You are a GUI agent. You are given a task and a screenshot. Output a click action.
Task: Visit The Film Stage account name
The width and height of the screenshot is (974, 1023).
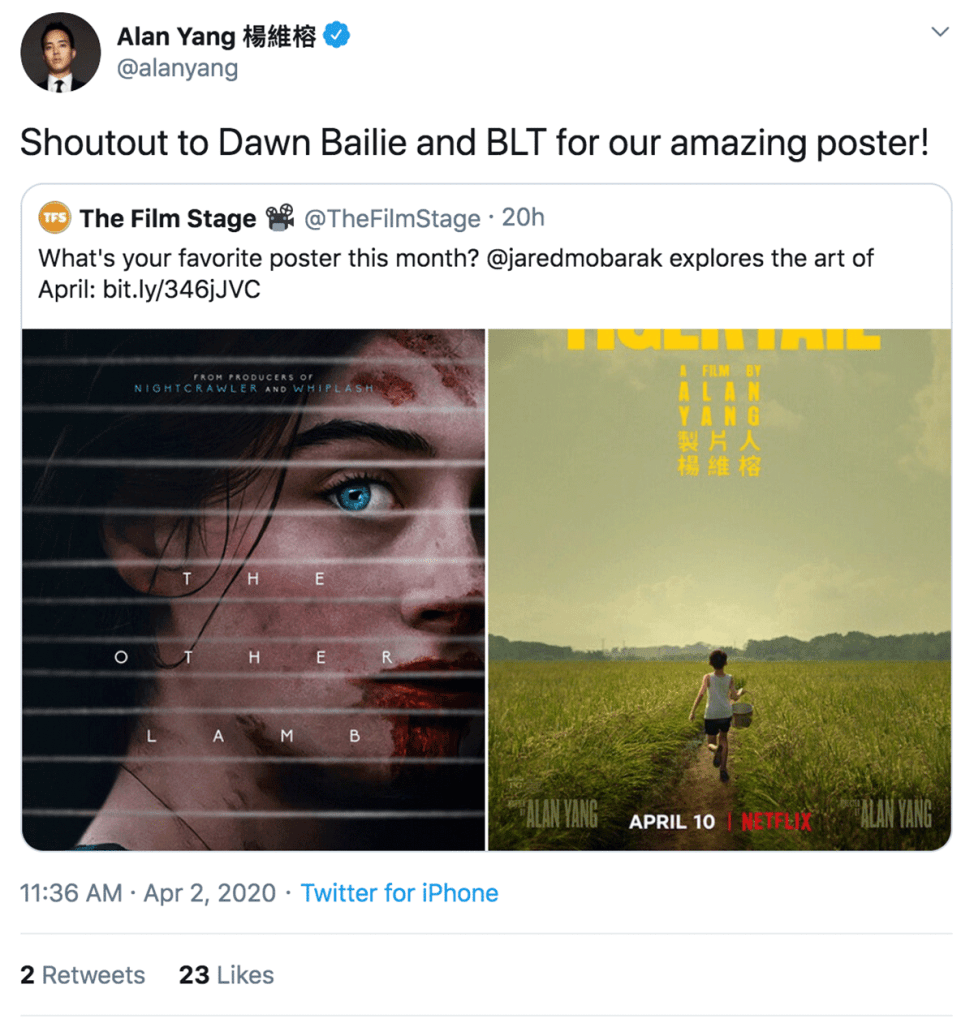tap(168, 219)
